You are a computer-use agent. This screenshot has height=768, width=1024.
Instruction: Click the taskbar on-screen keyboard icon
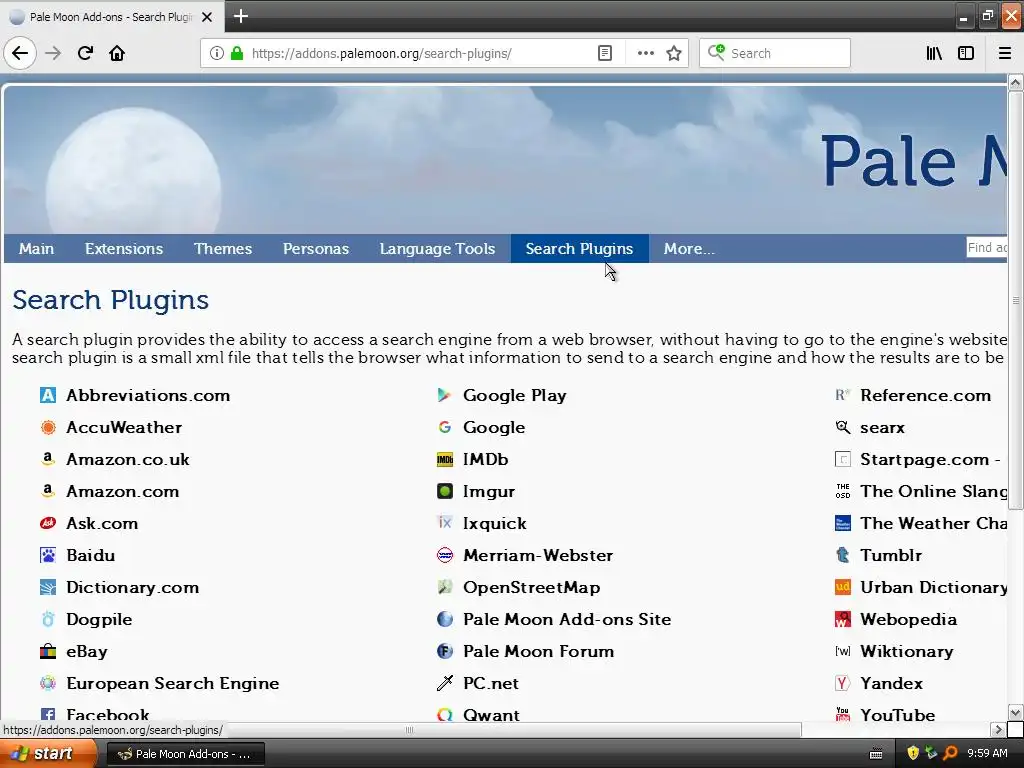pos(876,754)
